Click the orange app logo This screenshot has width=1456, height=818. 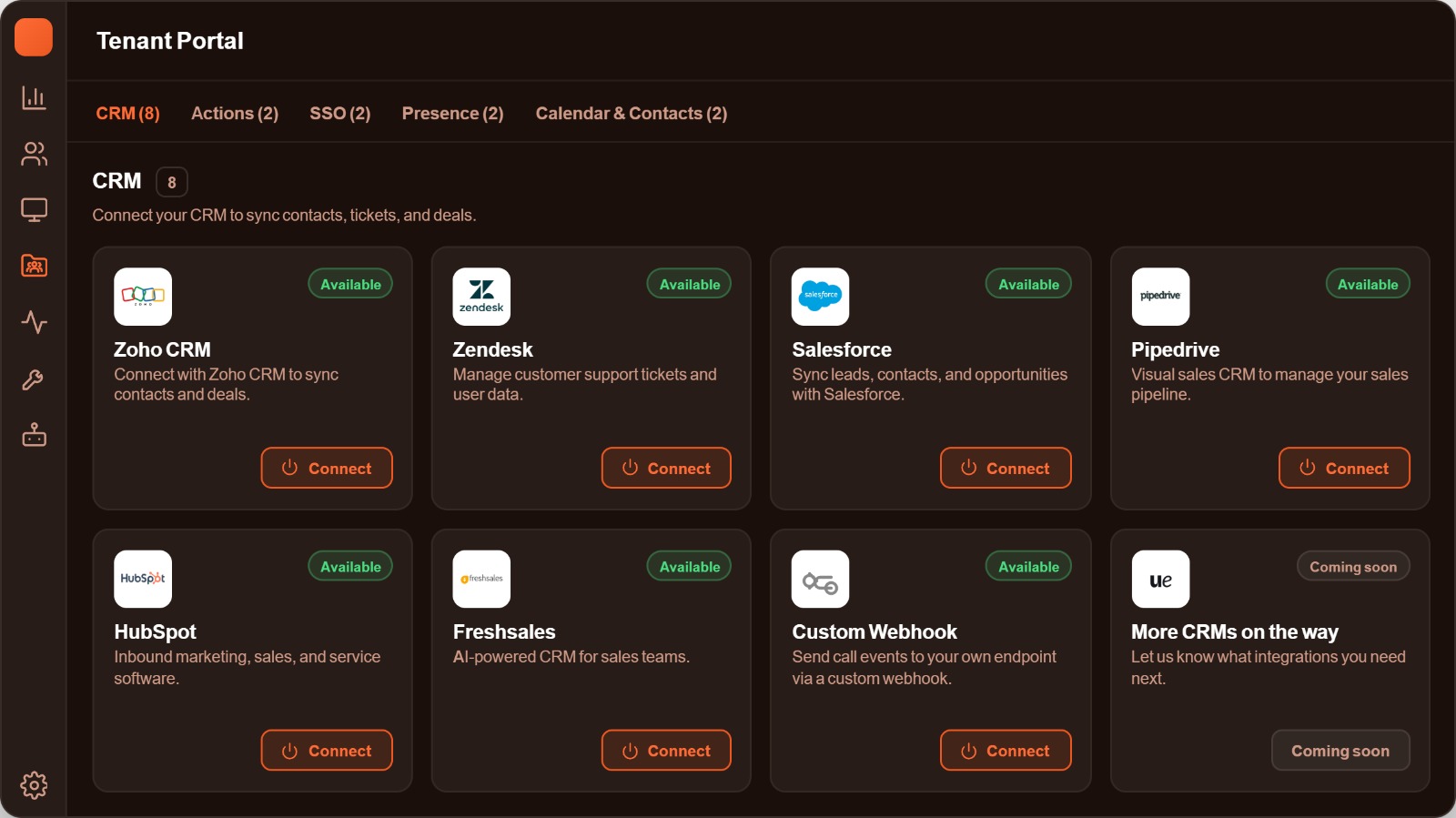coord(34,37)
